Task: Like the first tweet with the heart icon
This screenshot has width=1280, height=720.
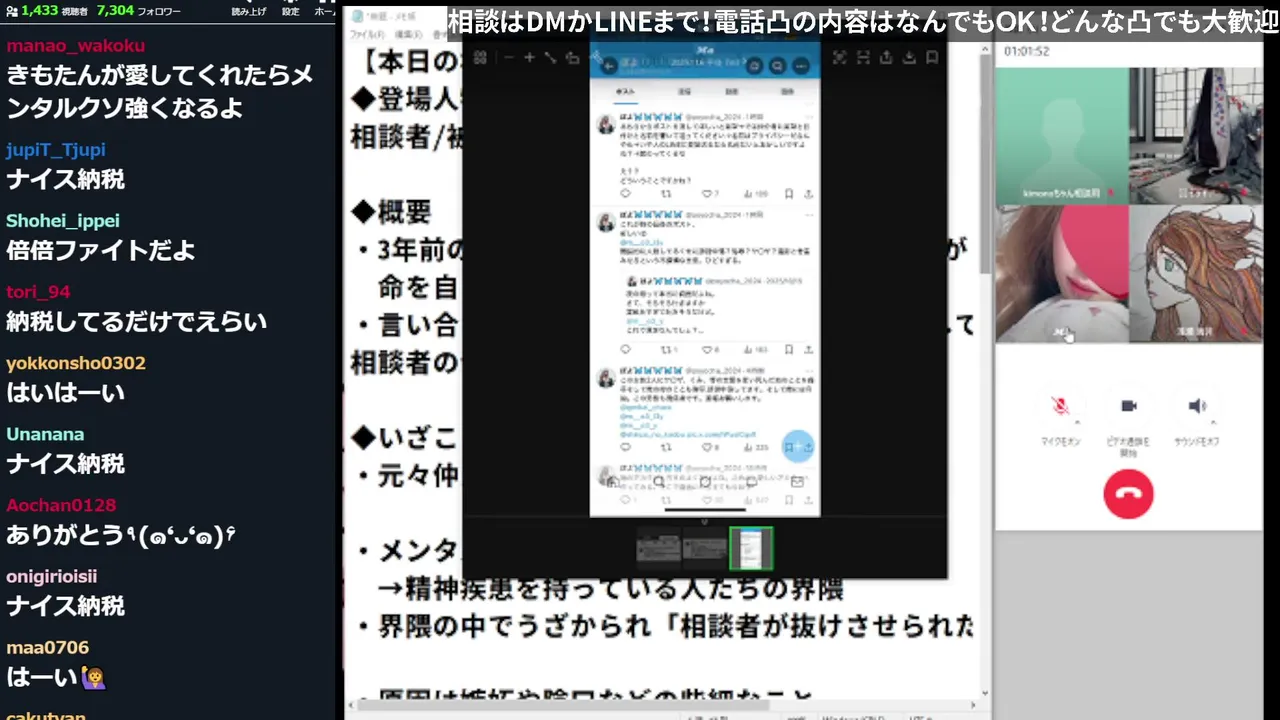Action: pyautogui.click(x=706, y=193)
